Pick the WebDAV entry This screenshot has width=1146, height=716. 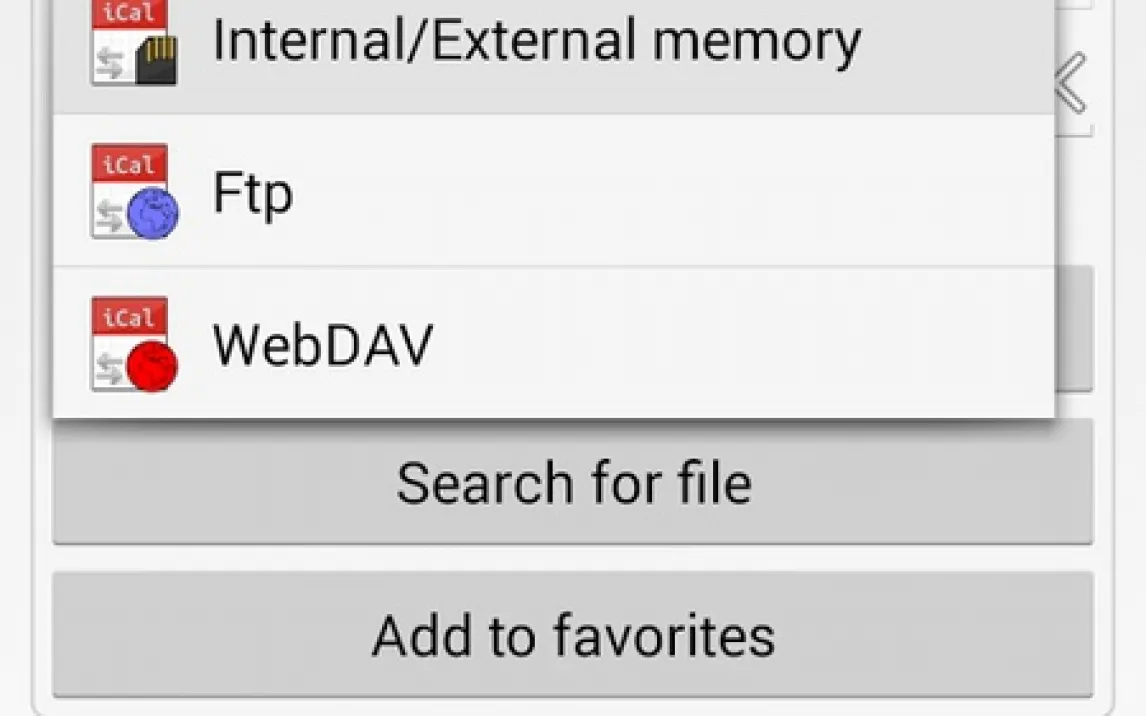(323, 343)
